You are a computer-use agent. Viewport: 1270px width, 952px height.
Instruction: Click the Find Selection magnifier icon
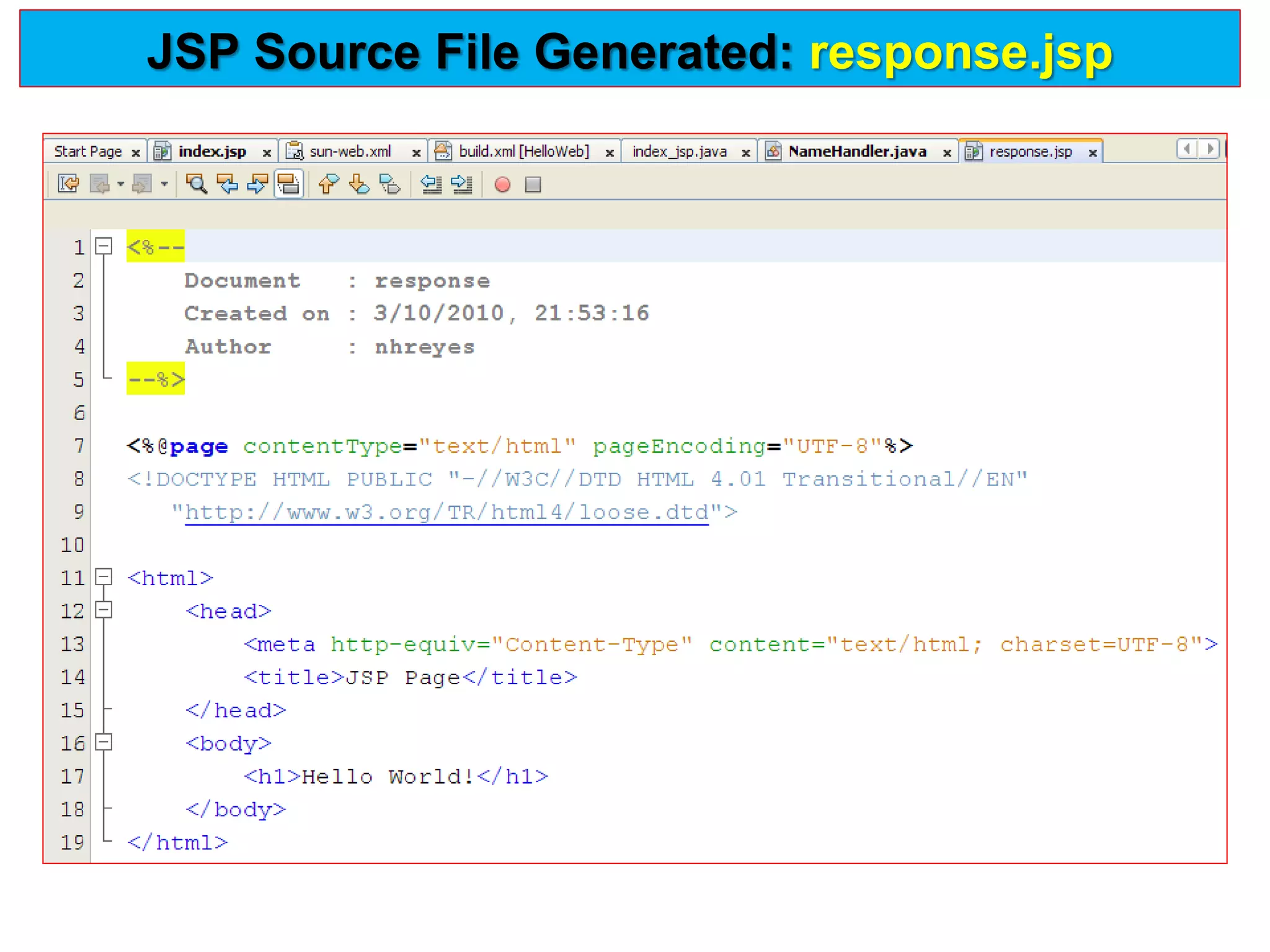[x=197, y=184]
